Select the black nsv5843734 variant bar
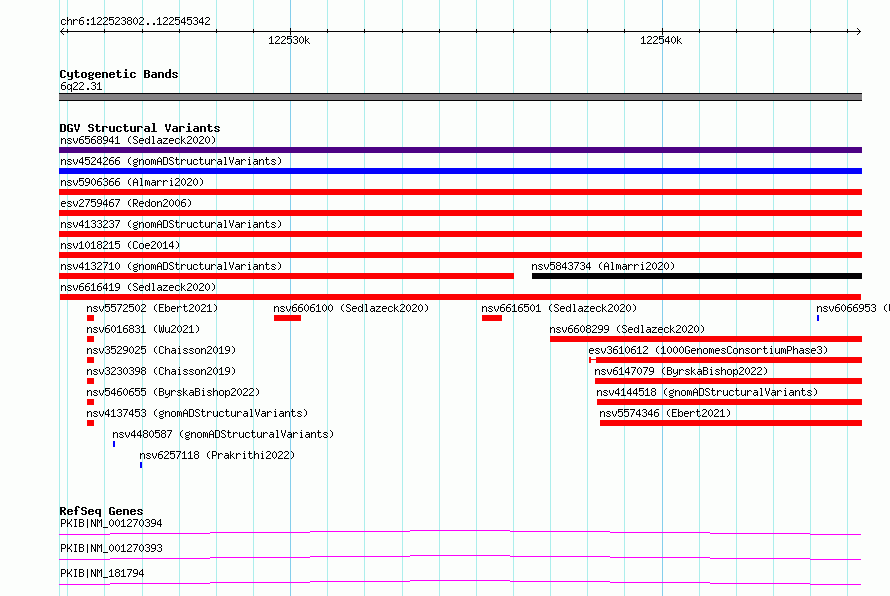 point(697,276)
